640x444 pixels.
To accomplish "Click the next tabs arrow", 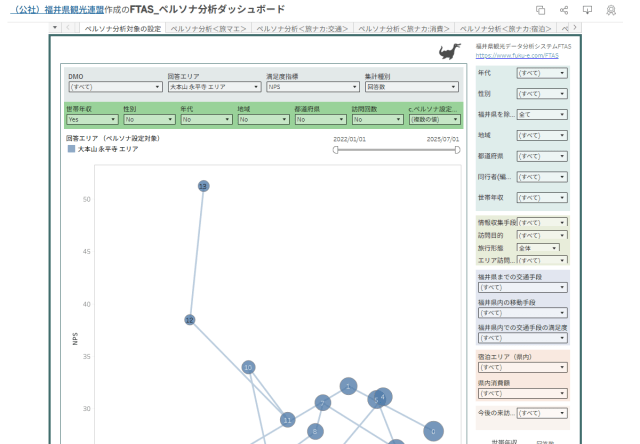I will [x=575, y=28].
